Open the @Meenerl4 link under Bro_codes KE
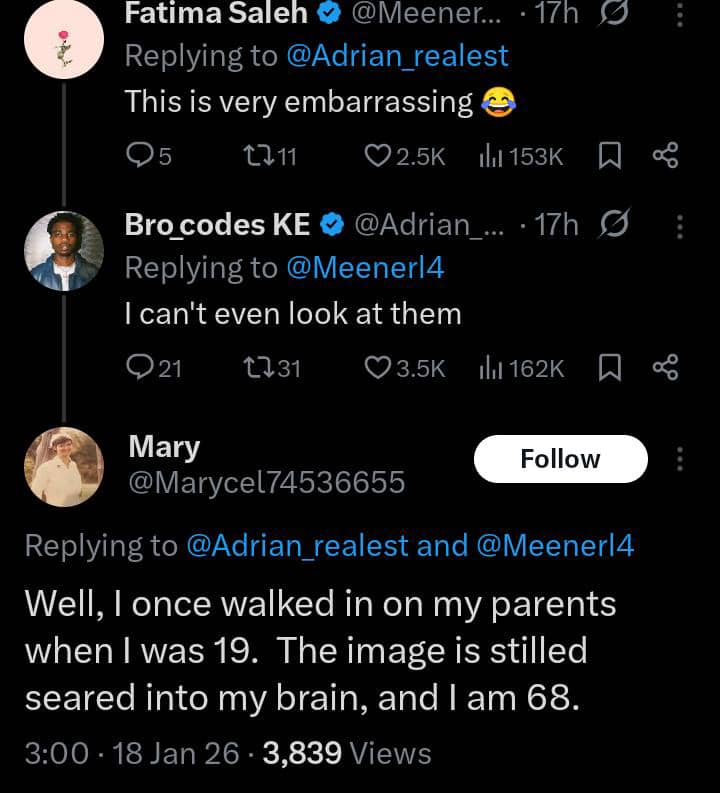Image resolution: width=720 pixels, height=793 pixels. pyautogui.click(x=365, y=268)
